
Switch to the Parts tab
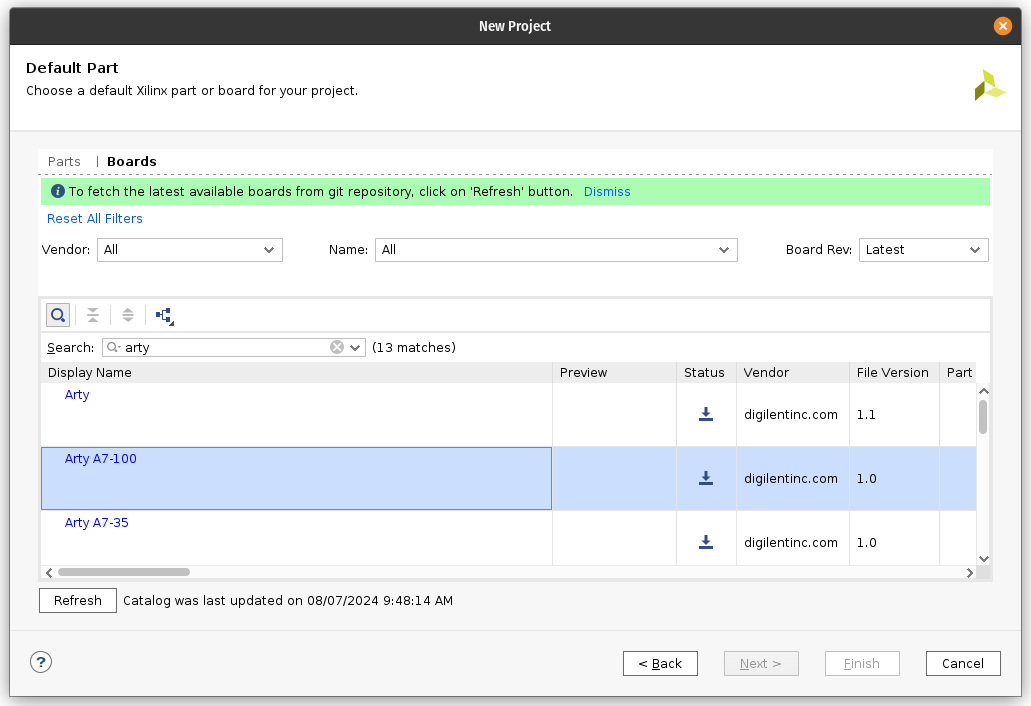coord(64,162)
